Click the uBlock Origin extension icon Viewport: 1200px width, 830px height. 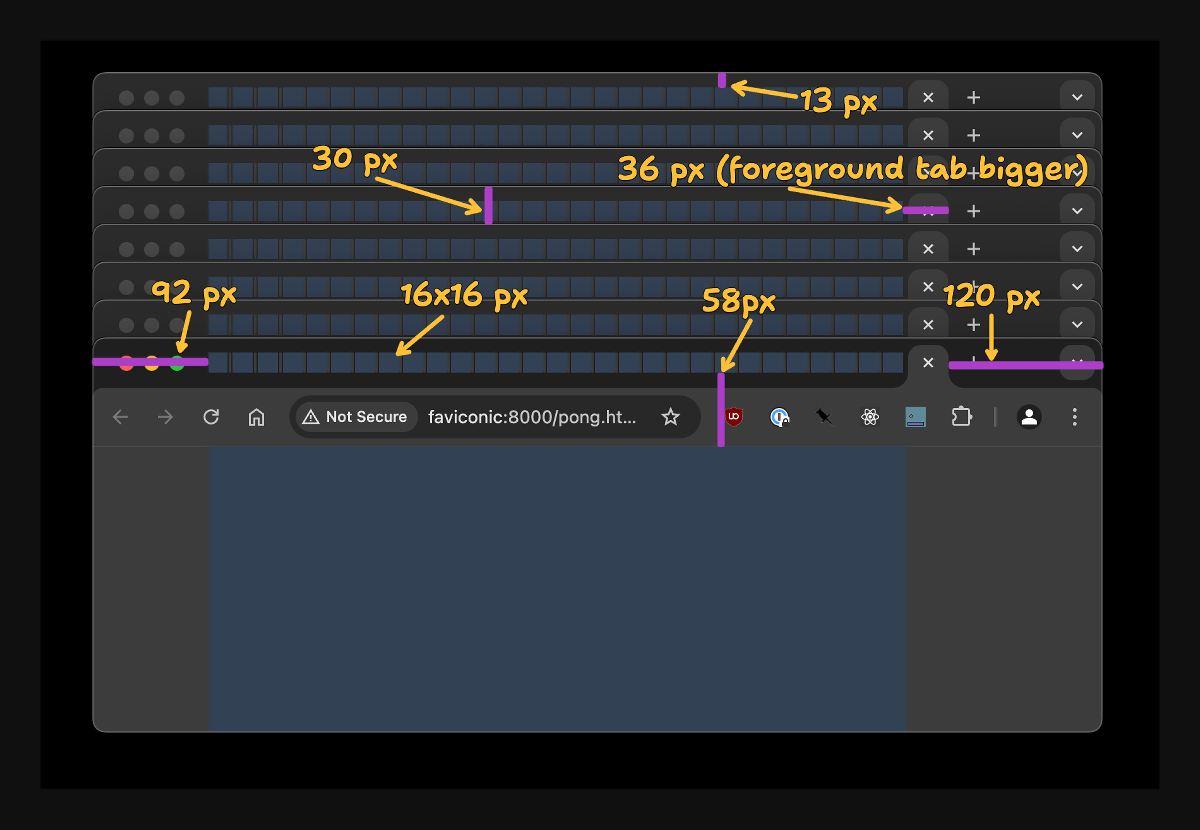(x=734, y=417)
